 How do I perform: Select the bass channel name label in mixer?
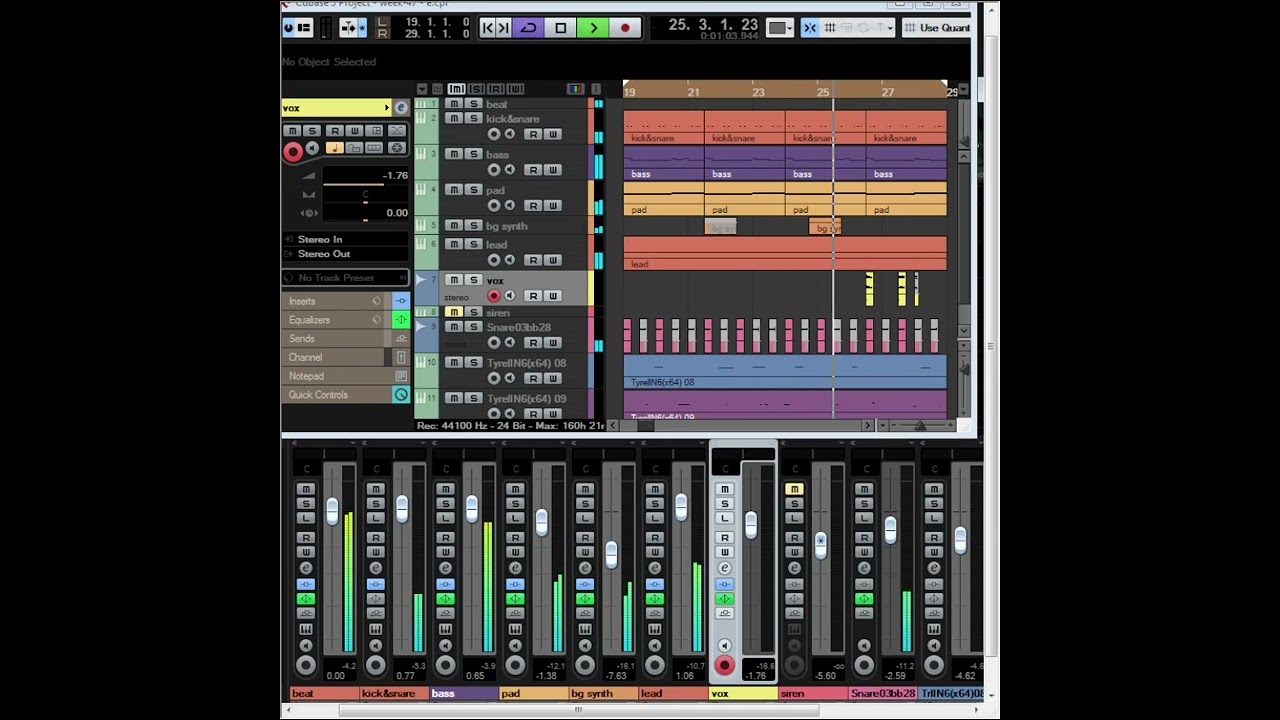[x=464, y=693]
